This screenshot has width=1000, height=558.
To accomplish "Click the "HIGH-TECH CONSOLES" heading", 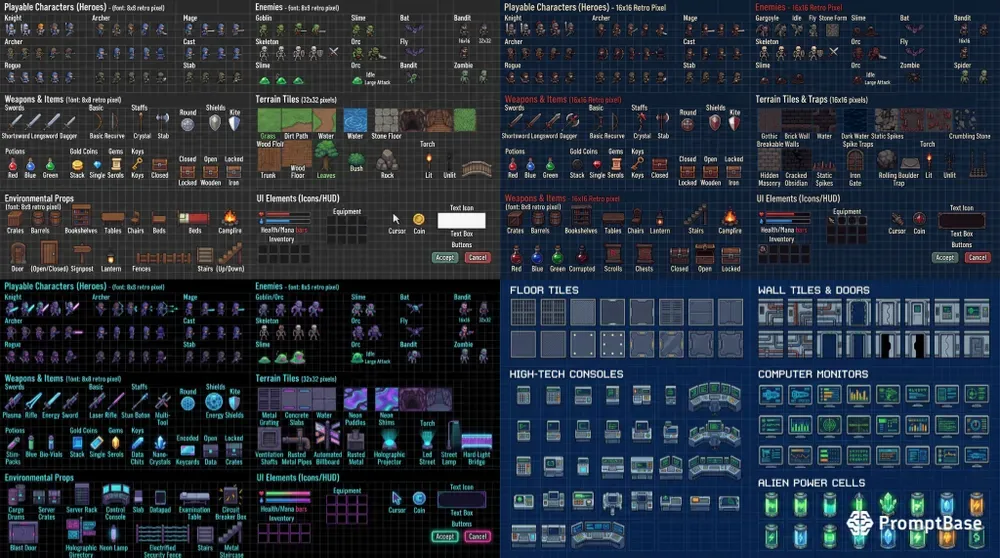I will tap(566, 374).
